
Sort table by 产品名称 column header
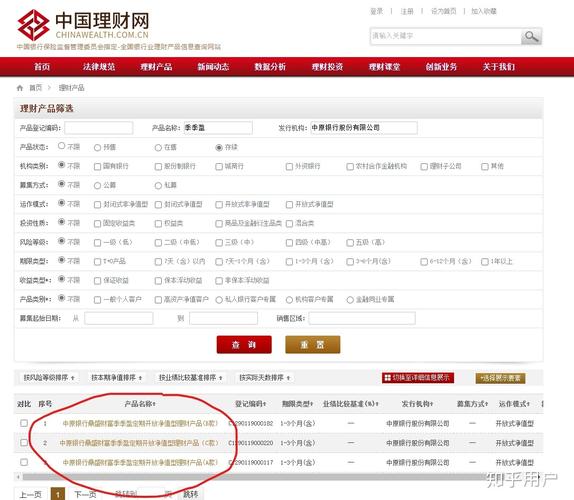click(x=140, y=404)
